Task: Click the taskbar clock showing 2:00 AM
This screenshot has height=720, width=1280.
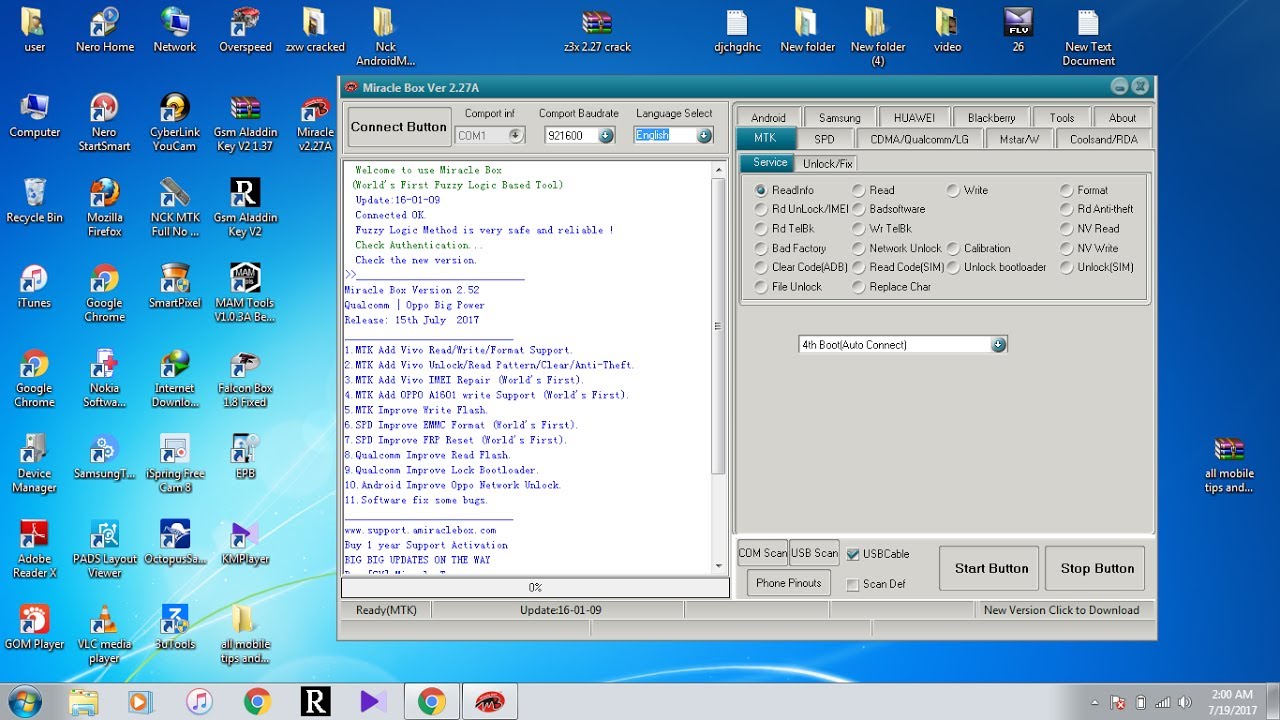Action: tap(1230, 701)
